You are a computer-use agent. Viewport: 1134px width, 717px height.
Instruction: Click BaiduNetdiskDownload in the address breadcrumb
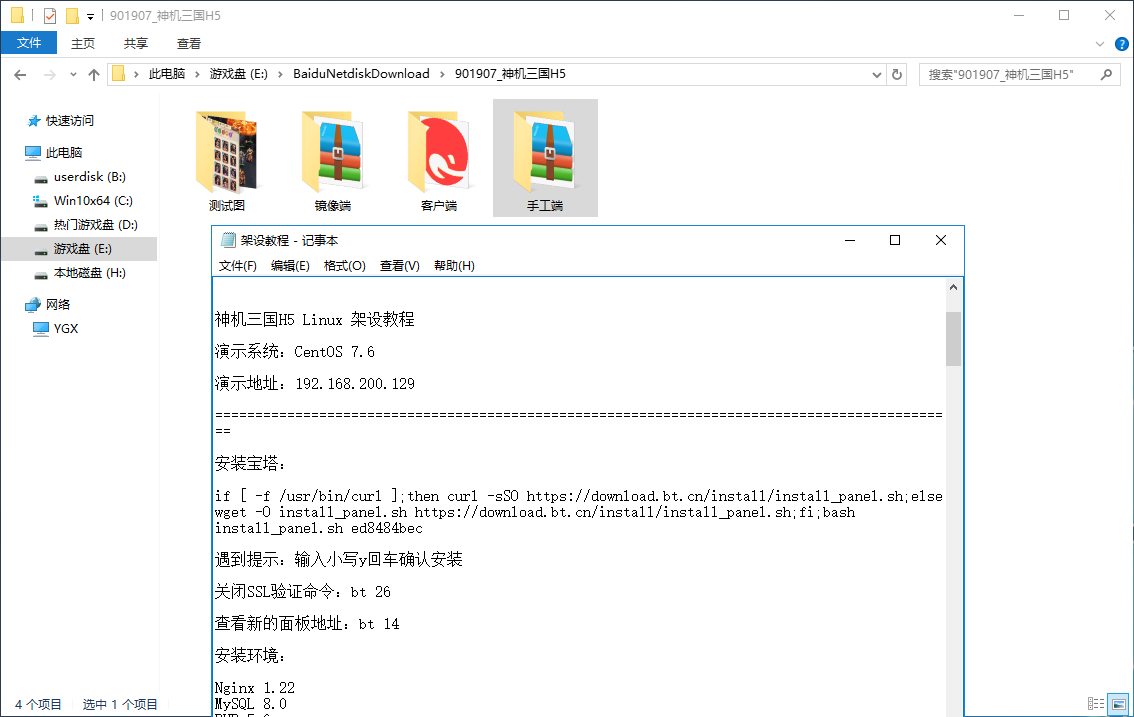pos(361,74)
